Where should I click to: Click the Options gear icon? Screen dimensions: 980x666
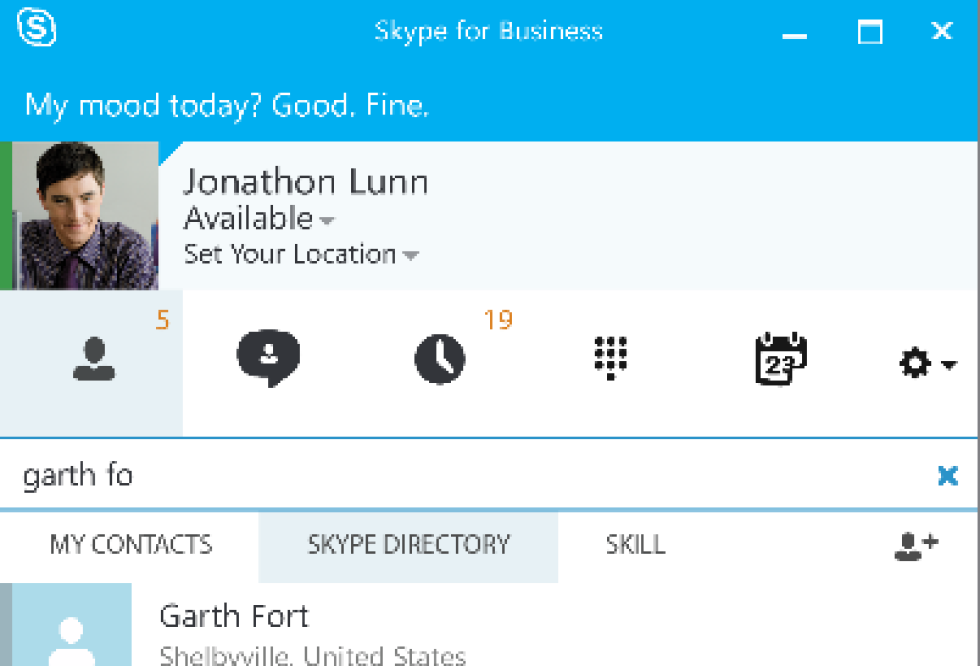point(915,364)
